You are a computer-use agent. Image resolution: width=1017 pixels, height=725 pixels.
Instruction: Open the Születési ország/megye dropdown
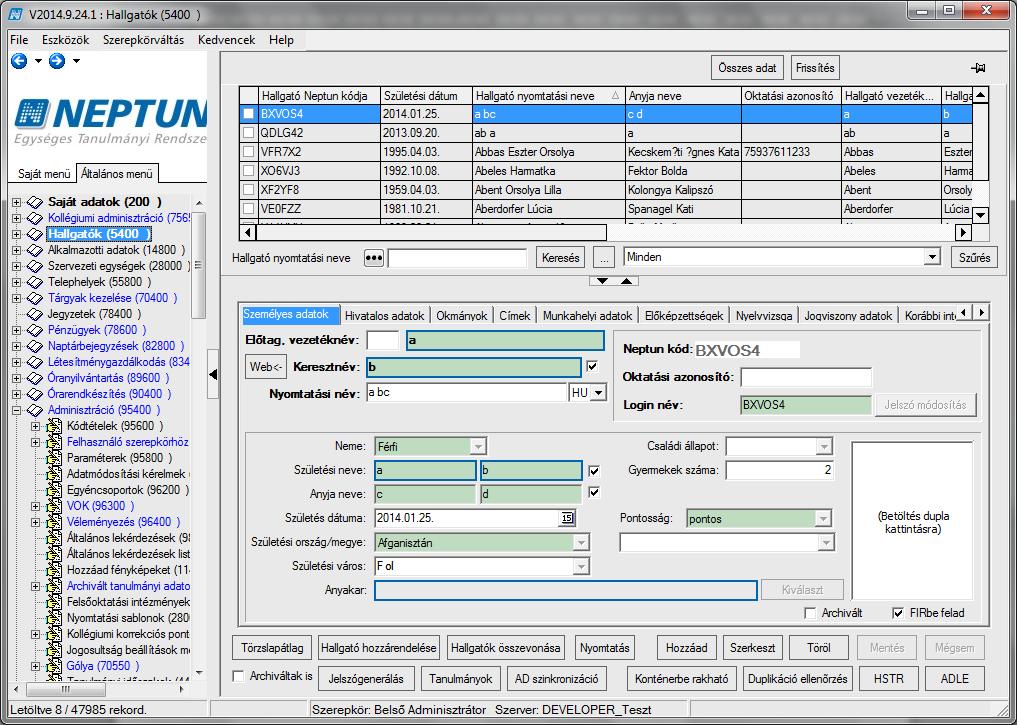[x=581, y=543]
